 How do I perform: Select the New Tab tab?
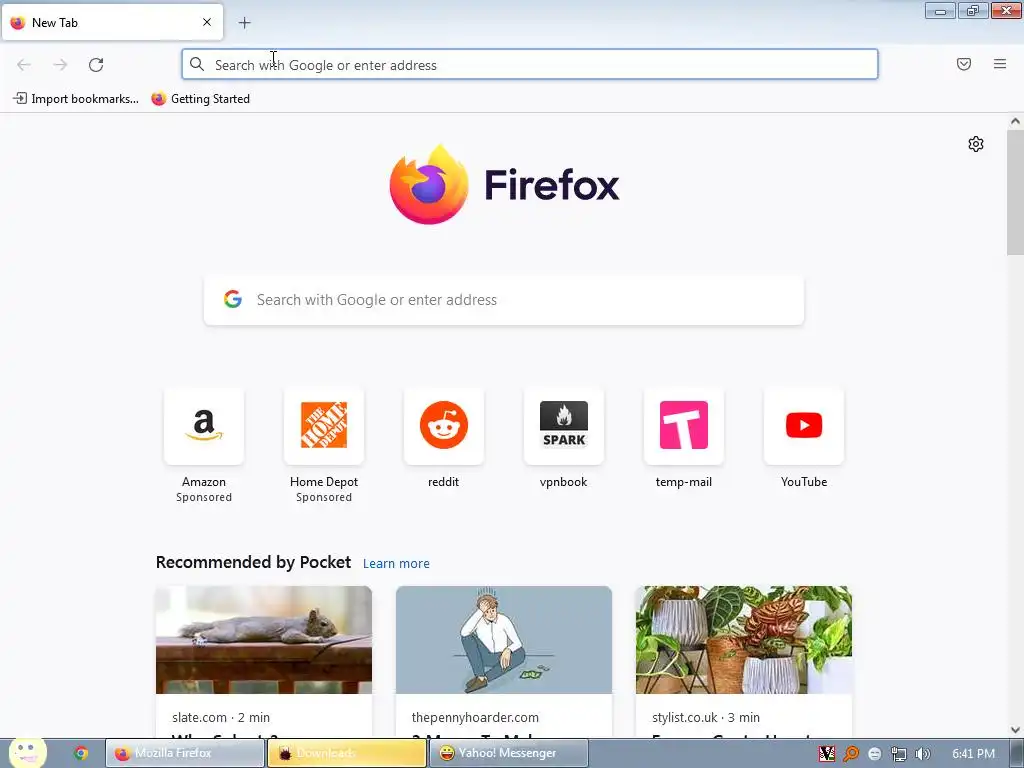click(x=112, y=22)
